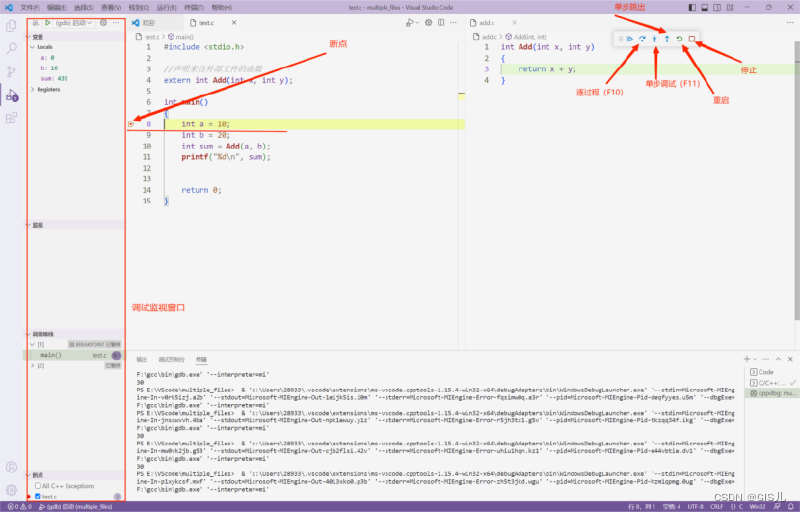Open more actions in test.c editor group
The height and width of the screenshot is (512, 800).
point(453,22)
